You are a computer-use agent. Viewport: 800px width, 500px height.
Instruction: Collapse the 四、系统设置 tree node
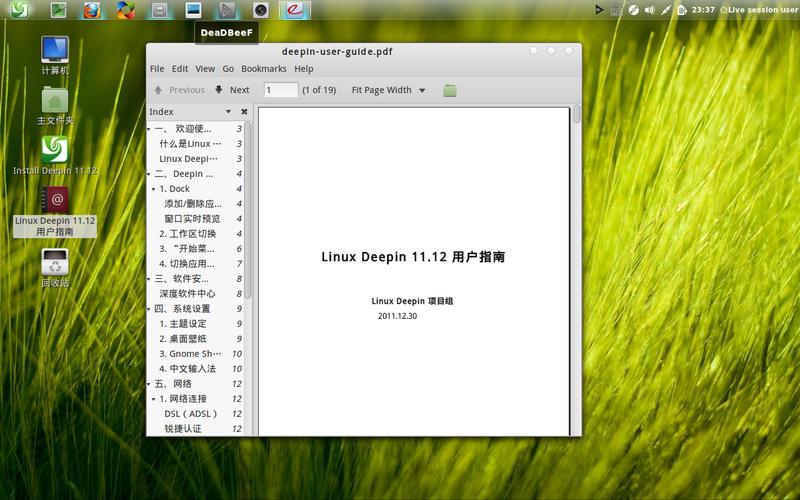coord(149,309)
